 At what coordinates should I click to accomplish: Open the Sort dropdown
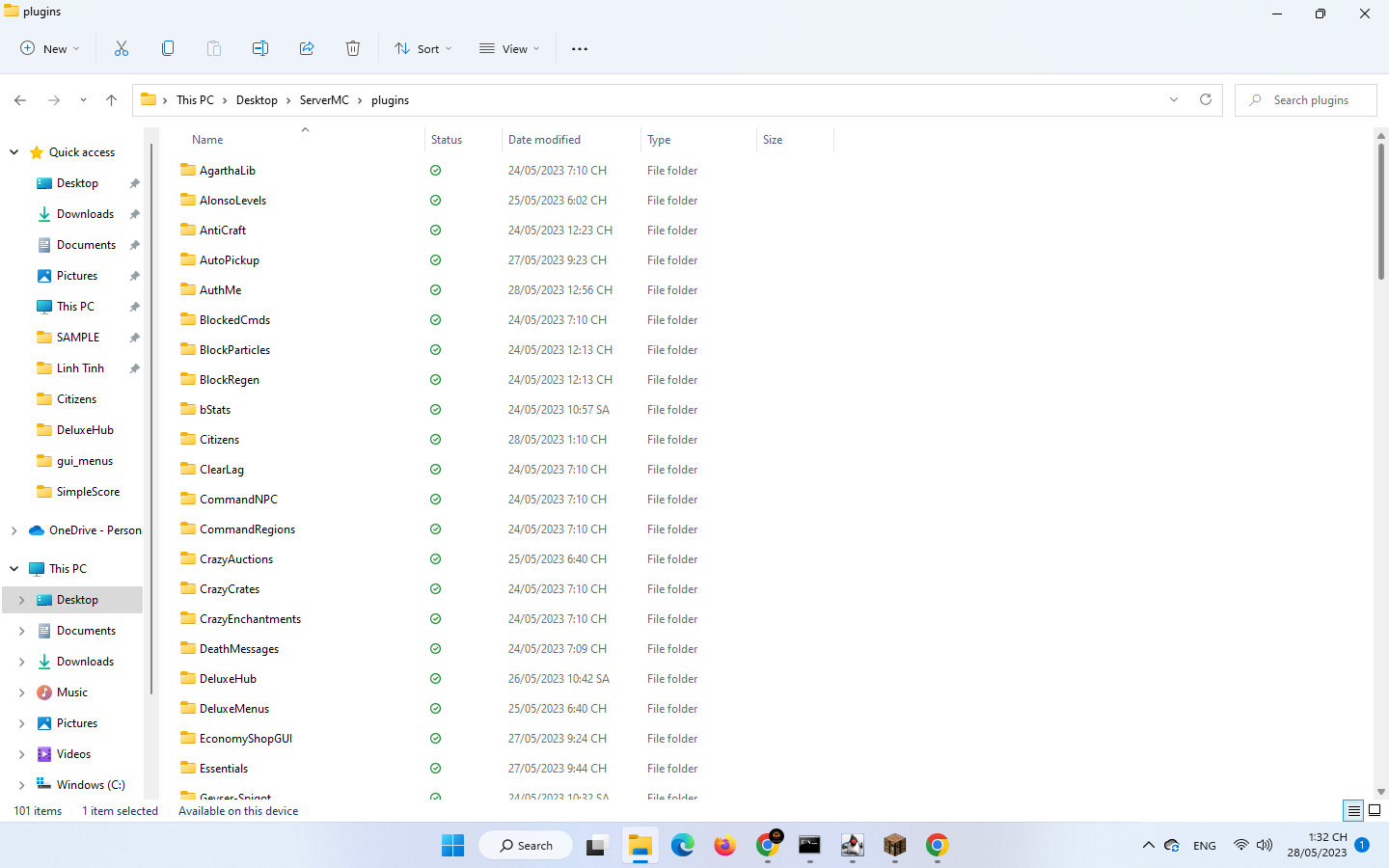coord(423,48)
